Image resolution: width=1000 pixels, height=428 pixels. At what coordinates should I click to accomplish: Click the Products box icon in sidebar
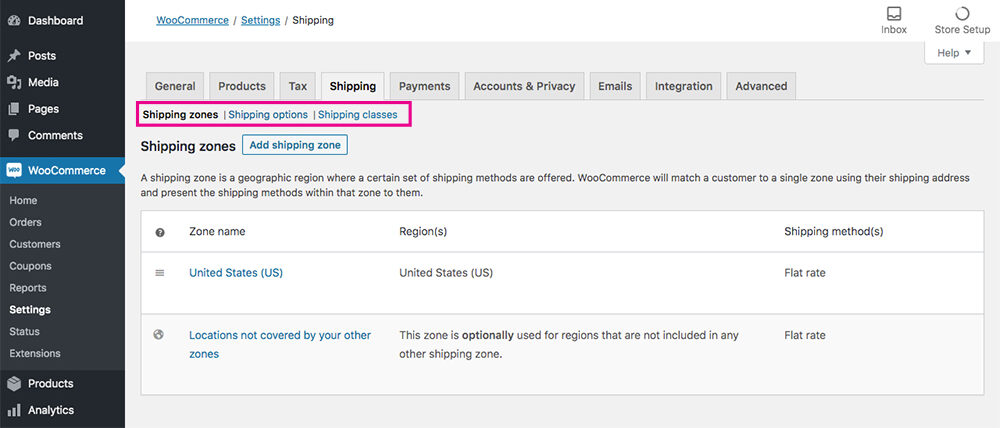(14, 383)
